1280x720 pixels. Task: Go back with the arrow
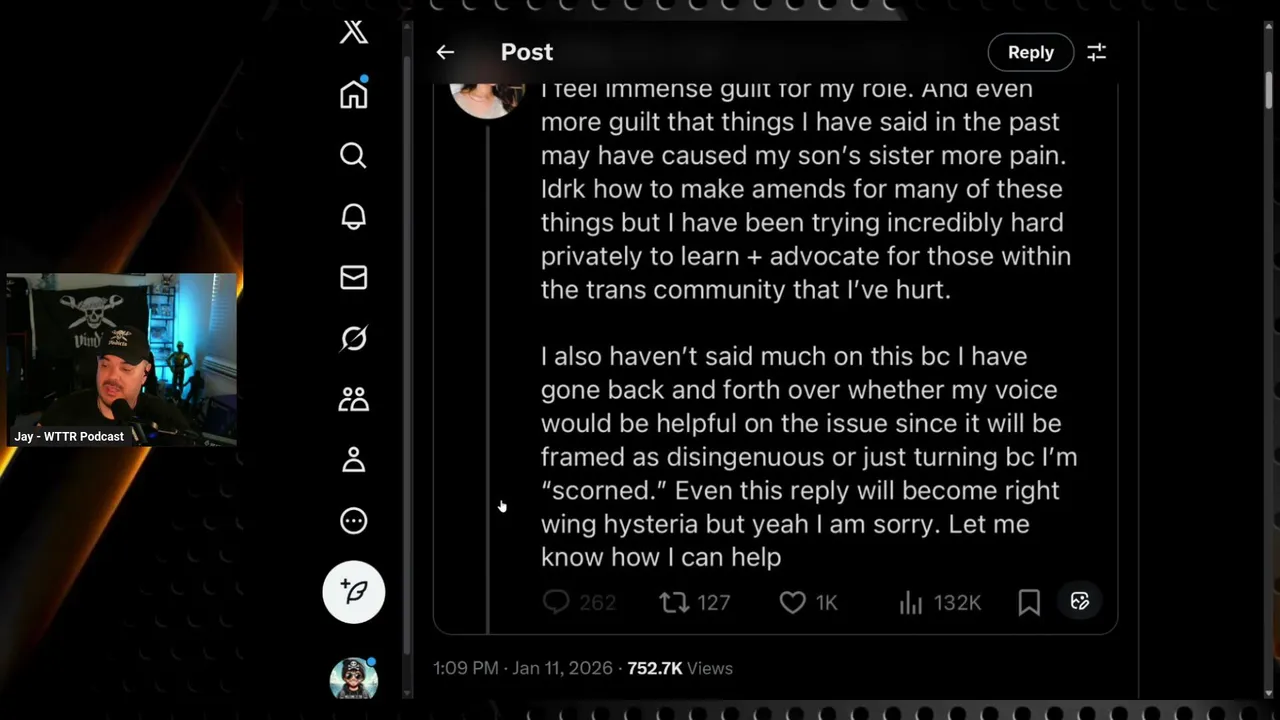point(445,52)
